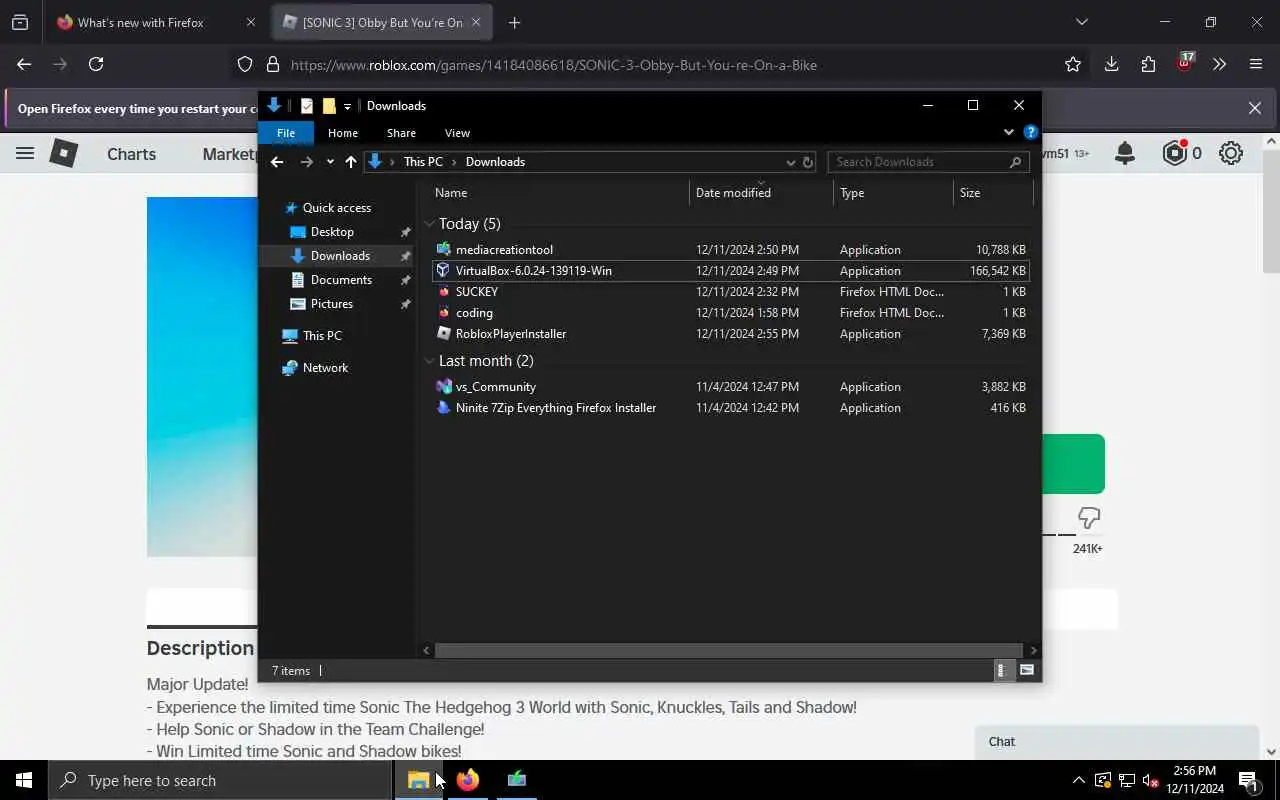This screenshot has height=800, width=1280.
Task: Open mediacreationtool file in Downloads
Action: click(x=504, y=249)
